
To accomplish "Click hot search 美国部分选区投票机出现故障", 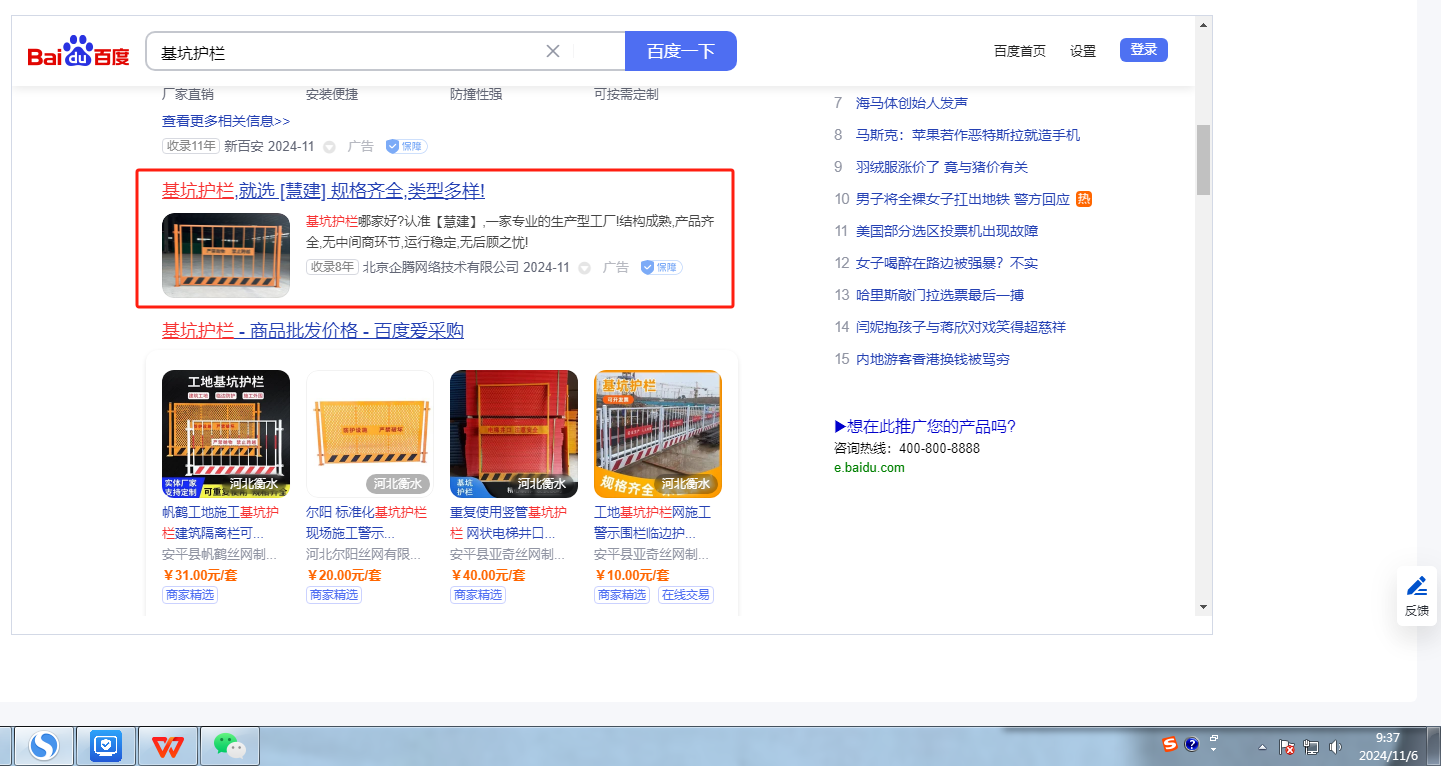I will pos(947,231).
